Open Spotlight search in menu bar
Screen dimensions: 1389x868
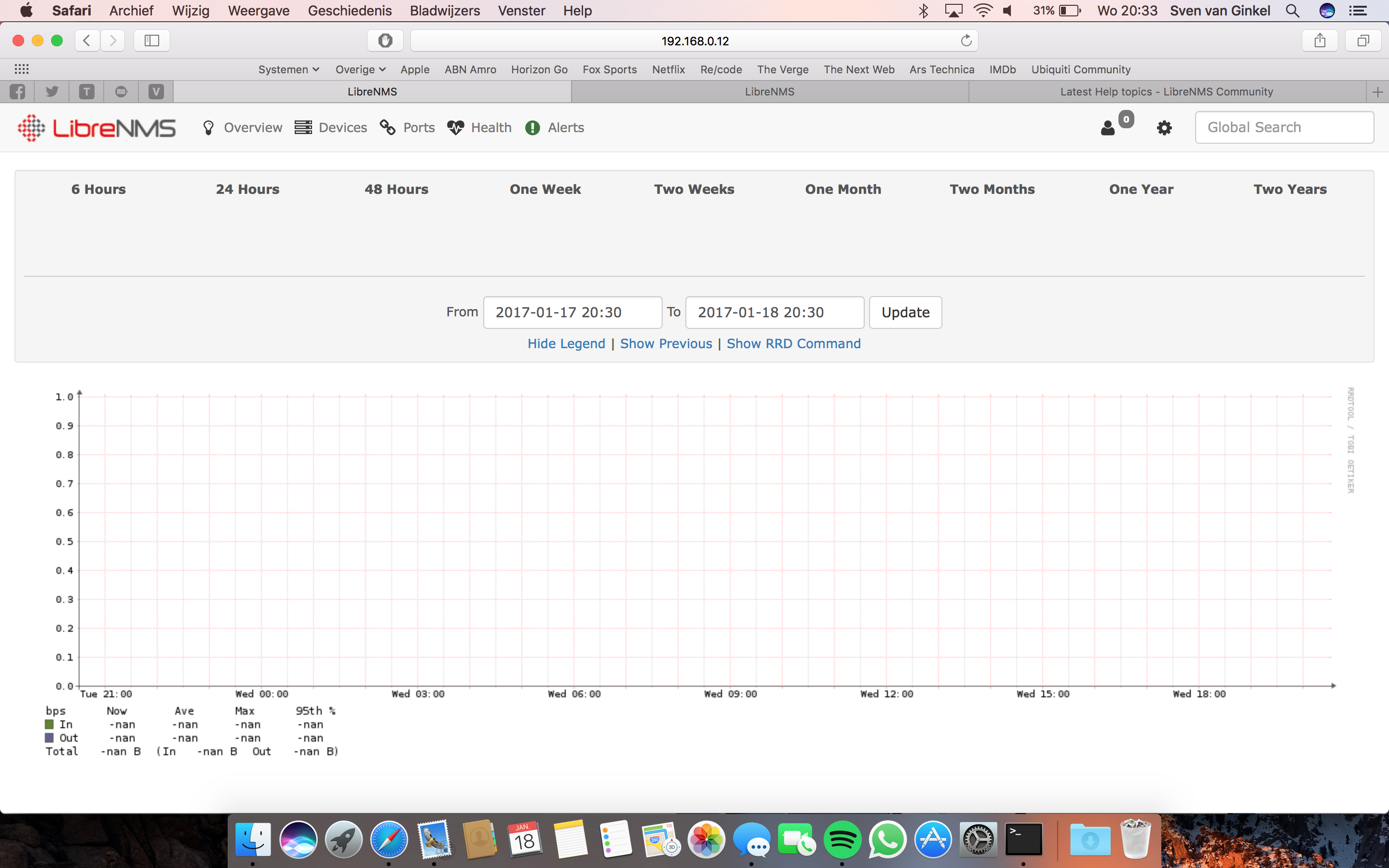pos(1293,10)
